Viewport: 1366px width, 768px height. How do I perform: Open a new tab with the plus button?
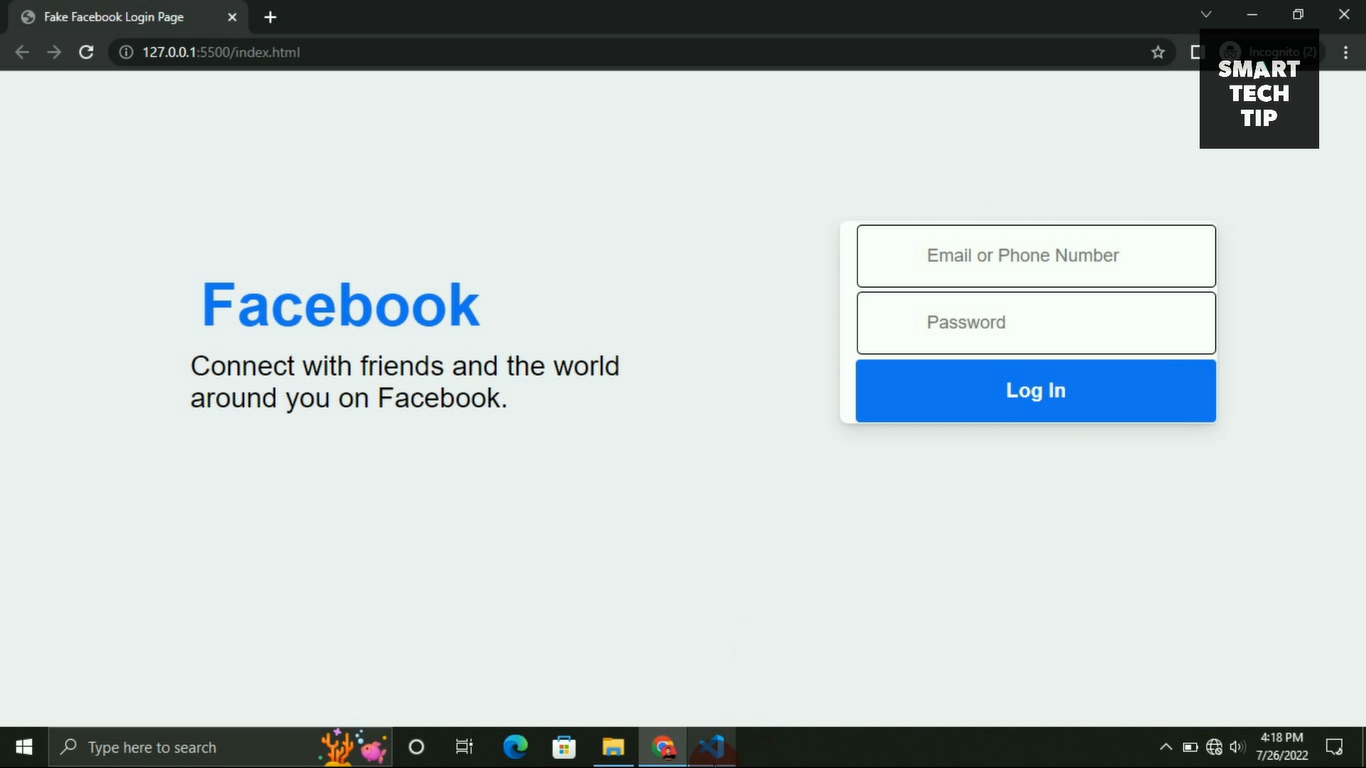point(270,17)
